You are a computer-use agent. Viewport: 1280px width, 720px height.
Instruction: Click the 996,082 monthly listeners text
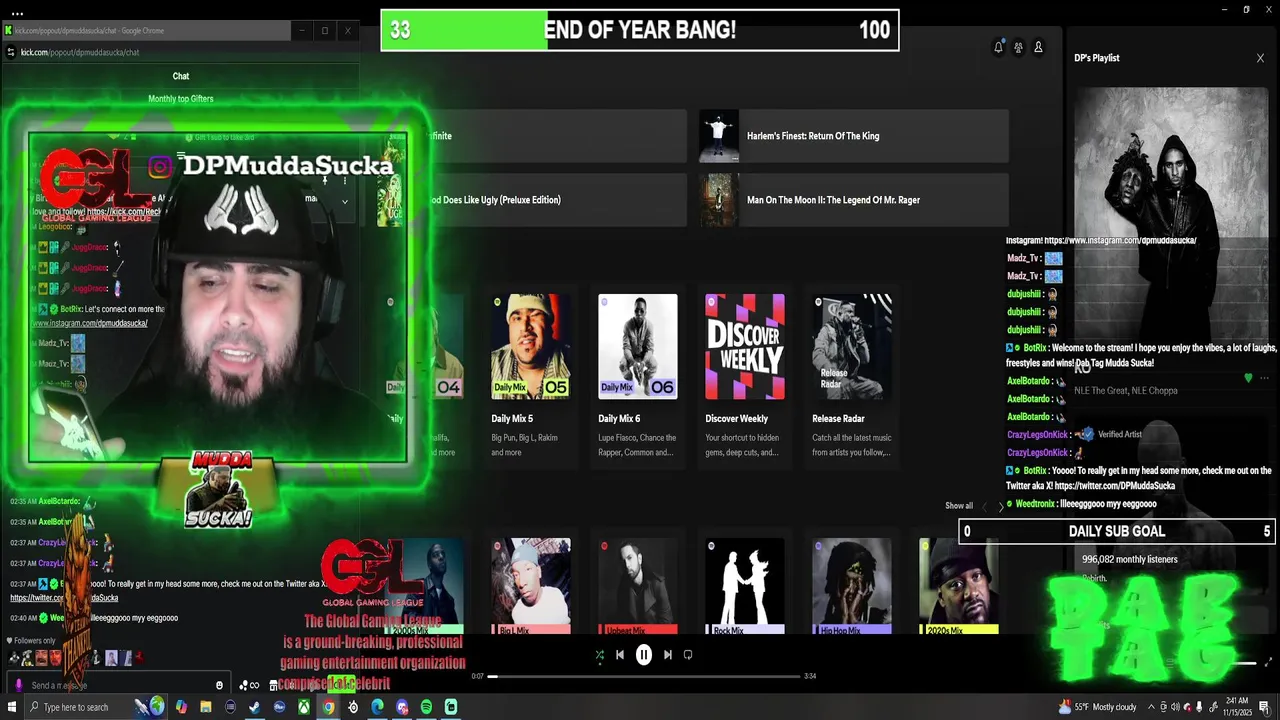1130,560
